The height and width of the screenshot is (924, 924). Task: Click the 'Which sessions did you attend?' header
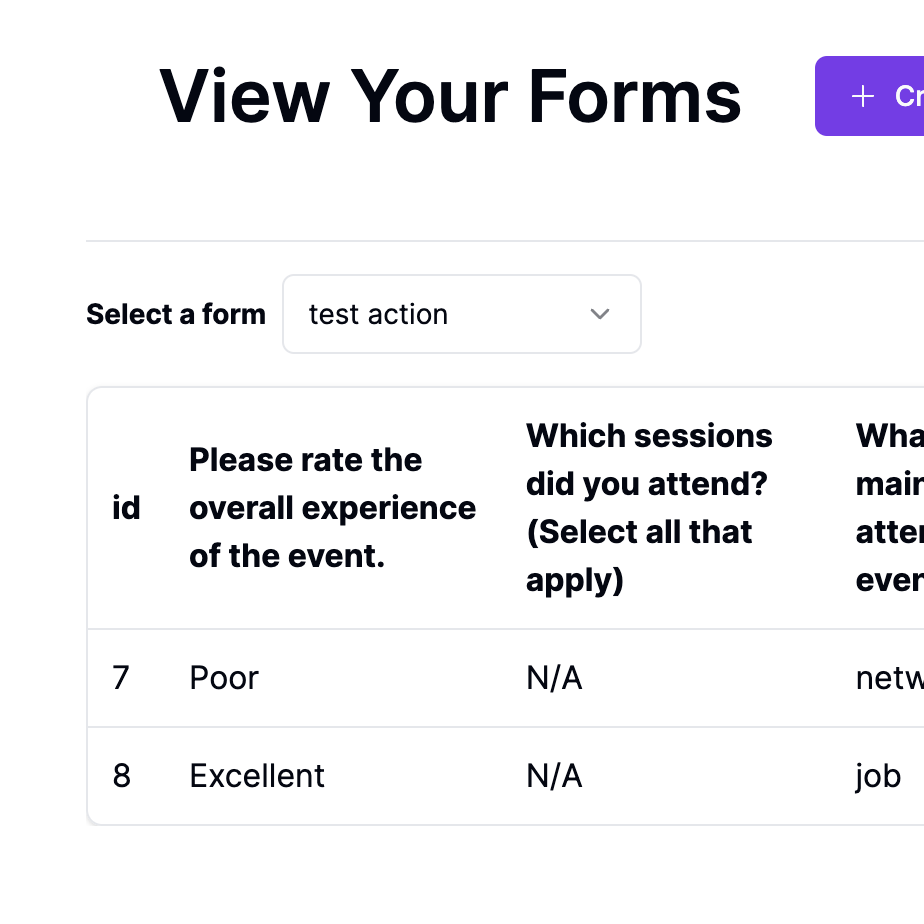click(649, 507)
